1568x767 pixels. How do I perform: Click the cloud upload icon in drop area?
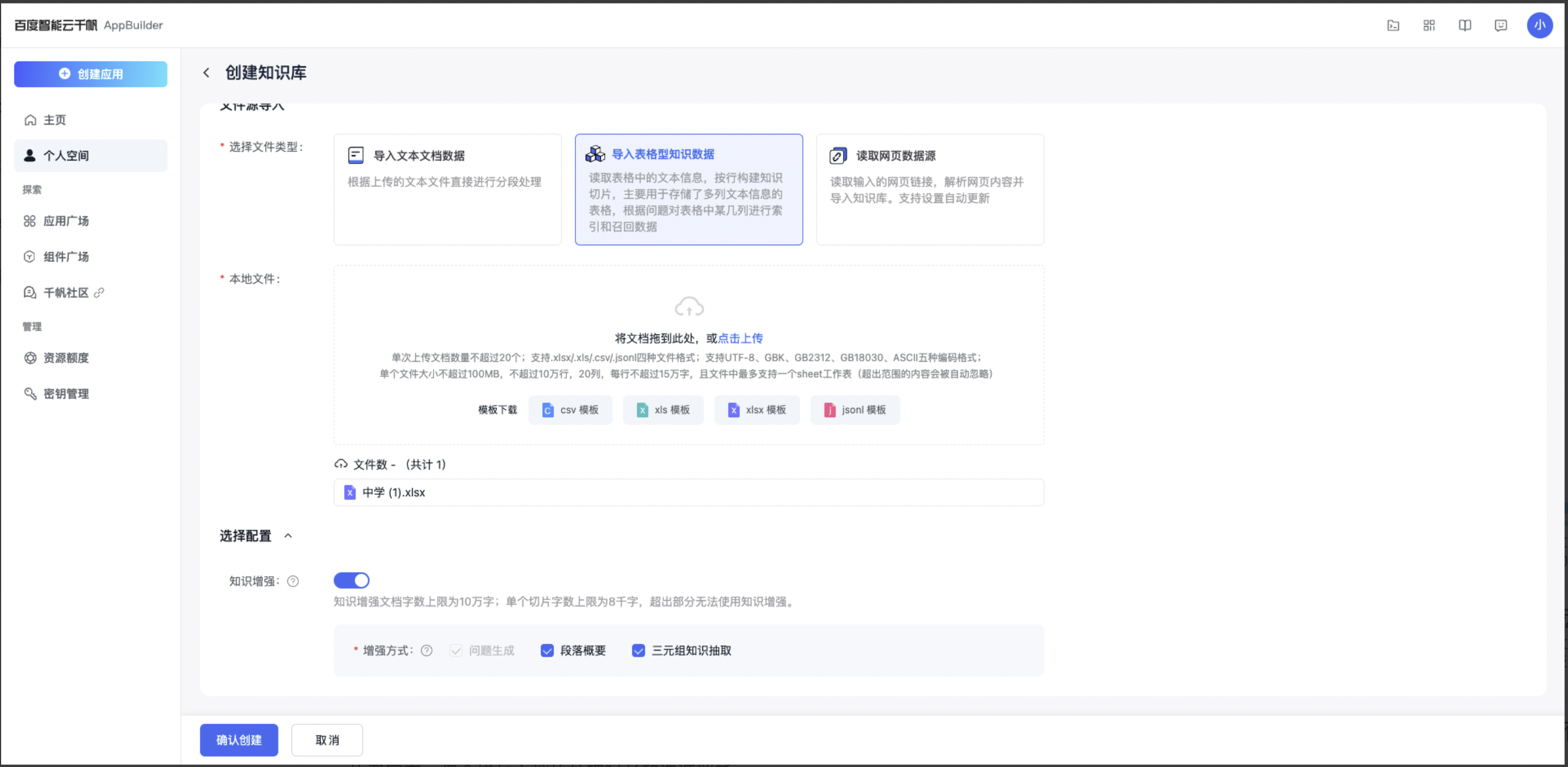689,306
